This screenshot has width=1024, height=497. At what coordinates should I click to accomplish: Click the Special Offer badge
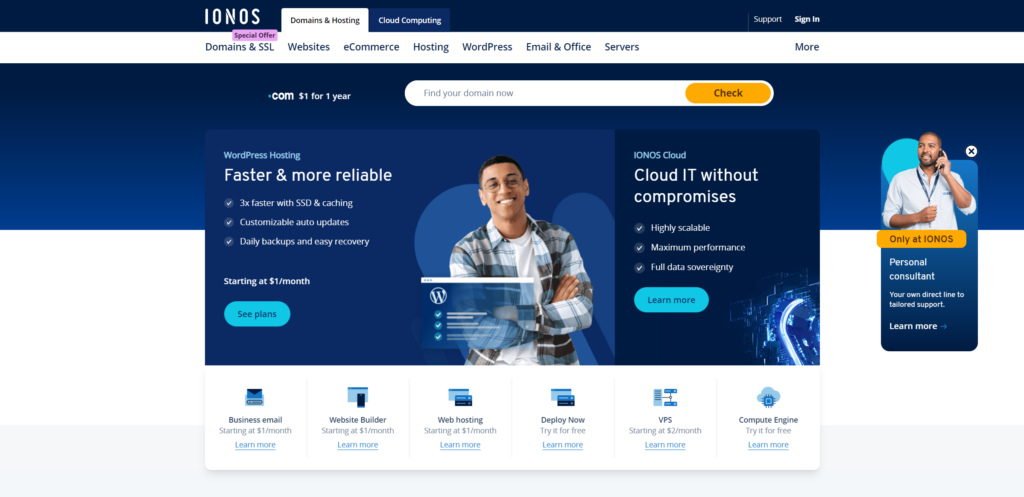255,36
